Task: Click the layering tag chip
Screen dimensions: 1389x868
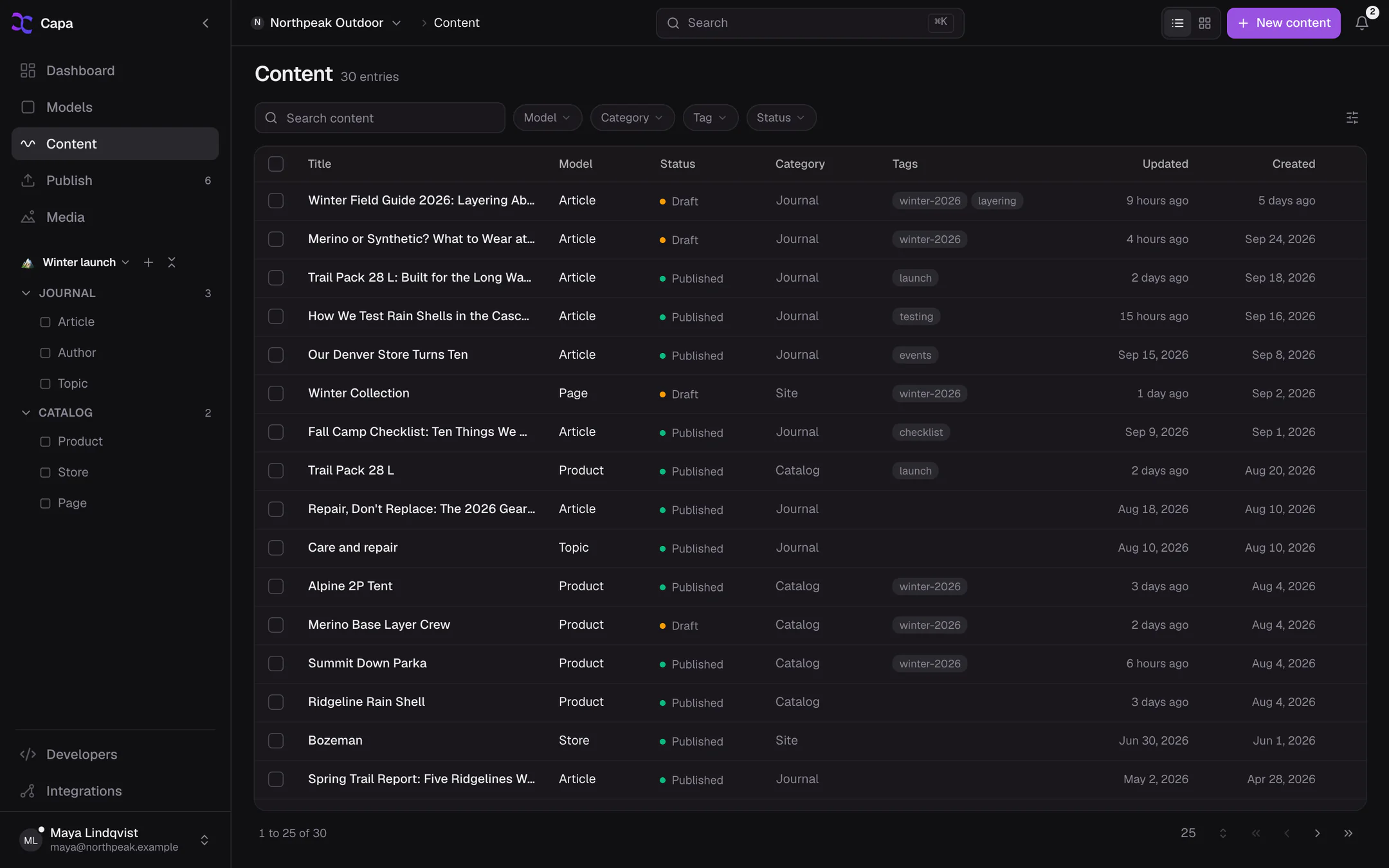Action: [x=997, y=201]
